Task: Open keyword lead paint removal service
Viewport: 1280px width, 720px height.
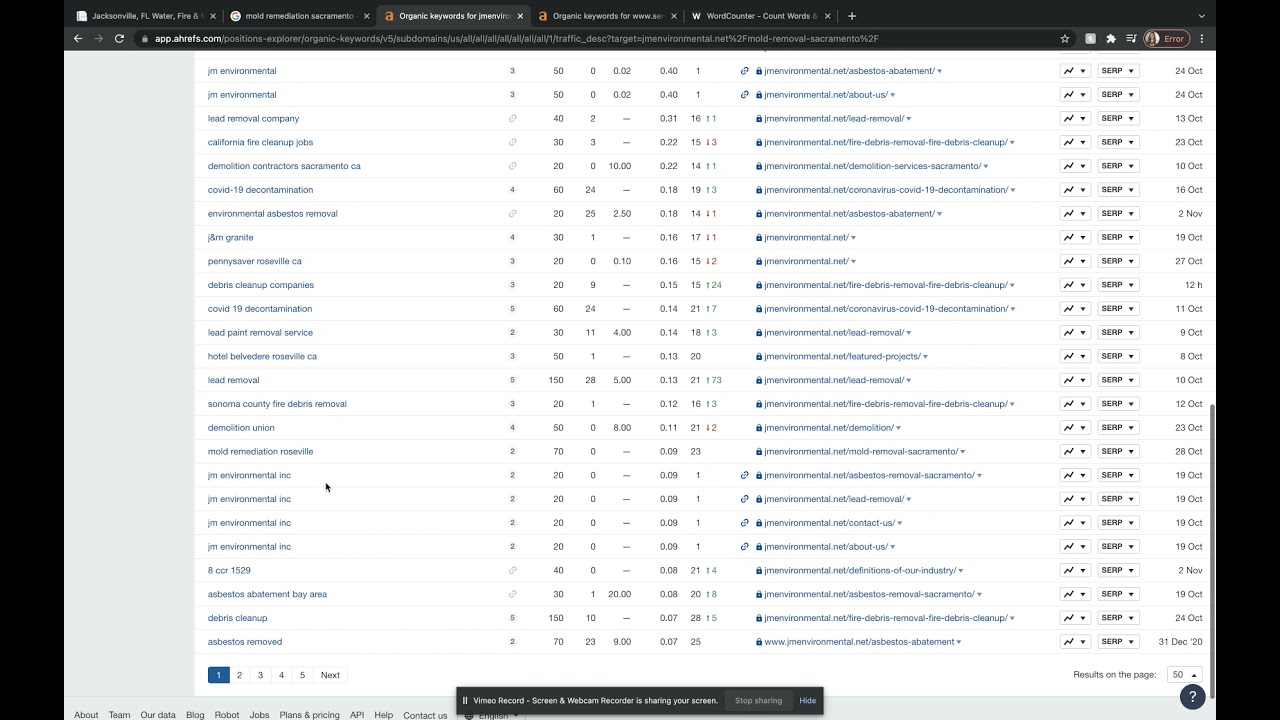Action: pos(260,332)
